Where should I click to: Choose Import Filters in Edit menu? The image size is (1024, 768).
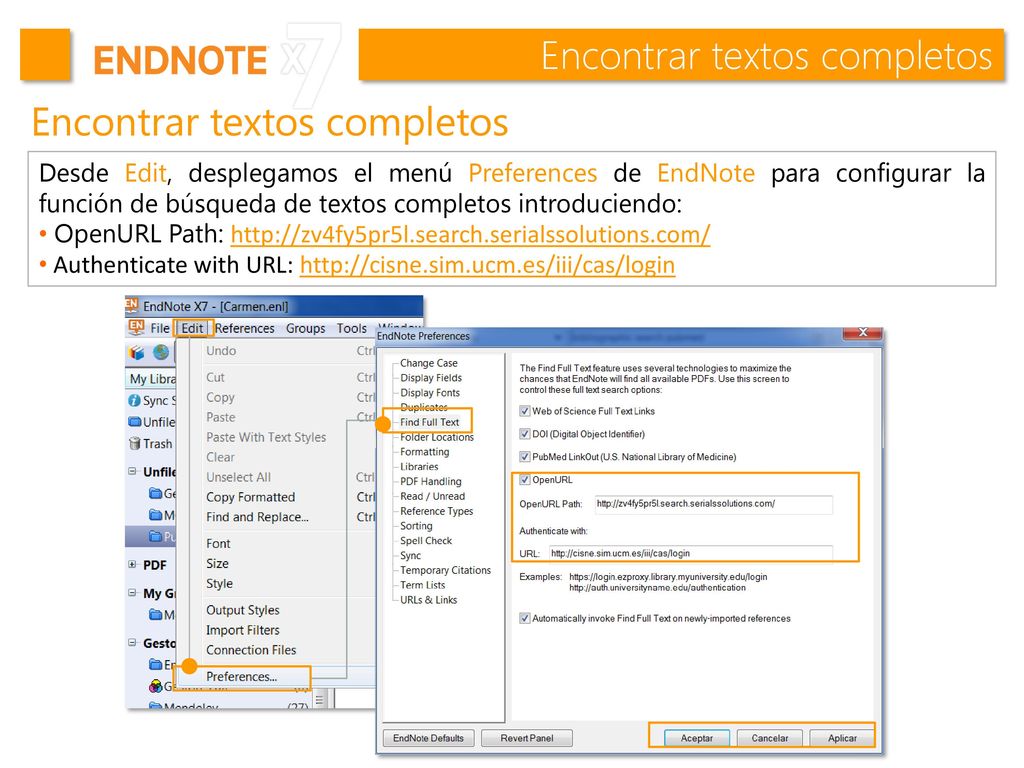pos(243,630)
